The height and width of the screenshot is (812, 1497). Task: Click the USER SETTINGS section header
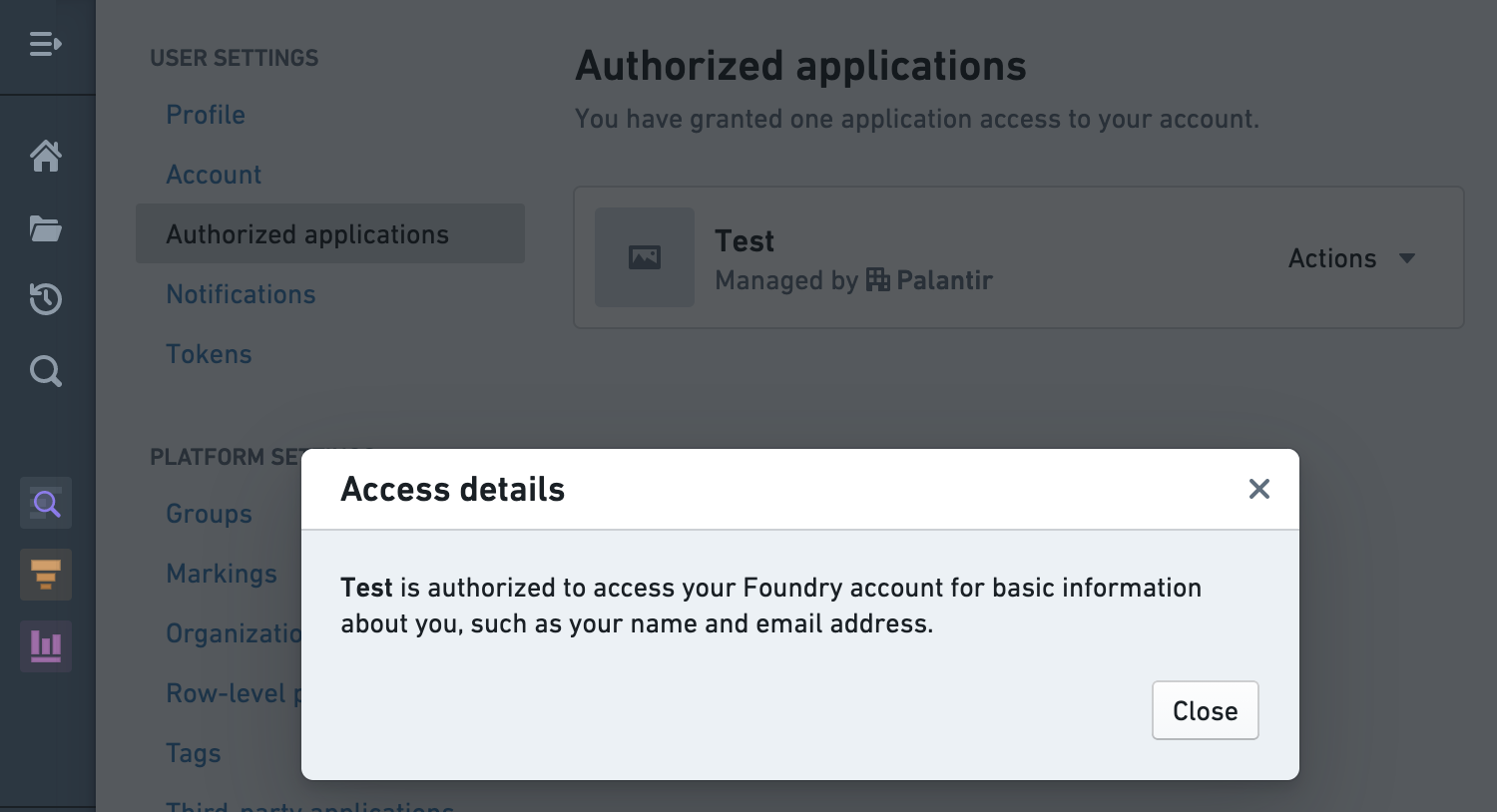[235, 58]
